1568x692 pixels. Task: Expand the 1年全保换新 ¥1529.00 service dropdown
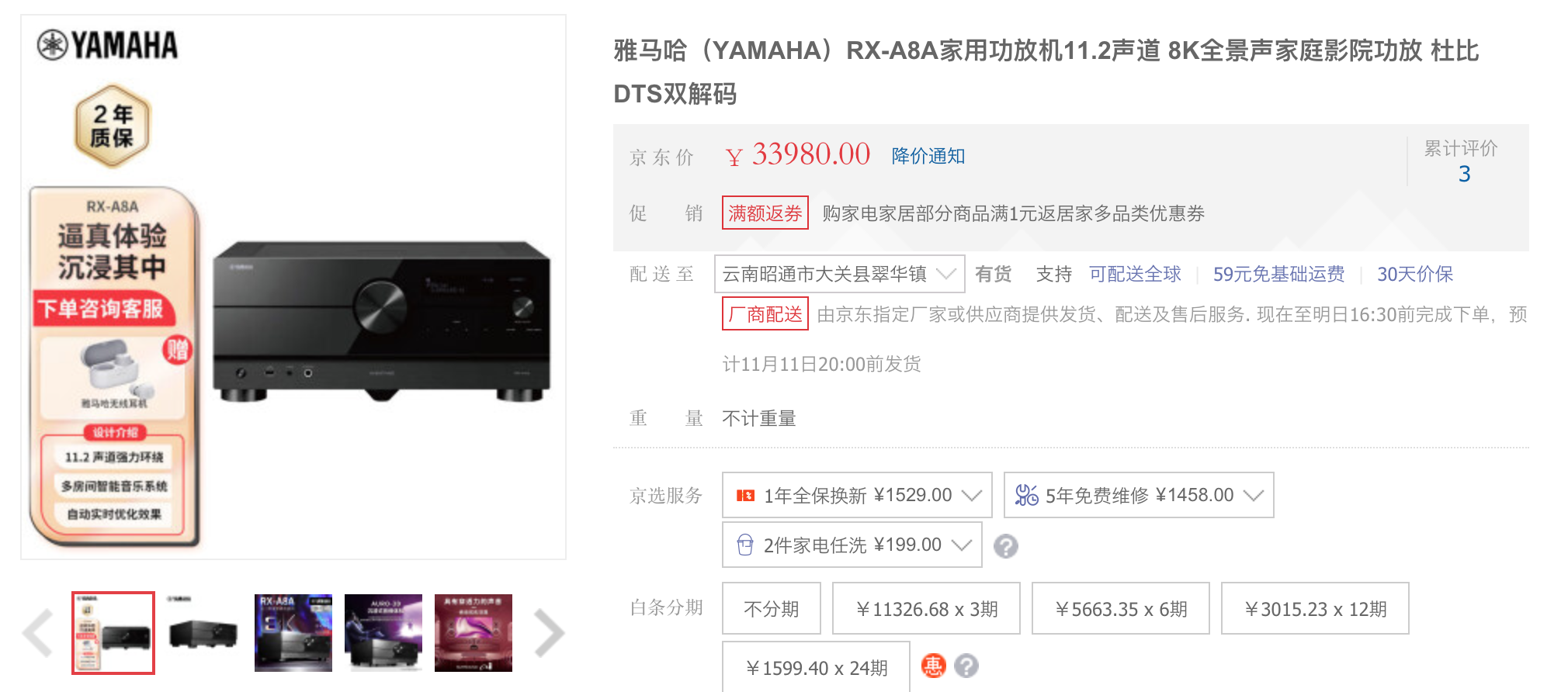857,495
